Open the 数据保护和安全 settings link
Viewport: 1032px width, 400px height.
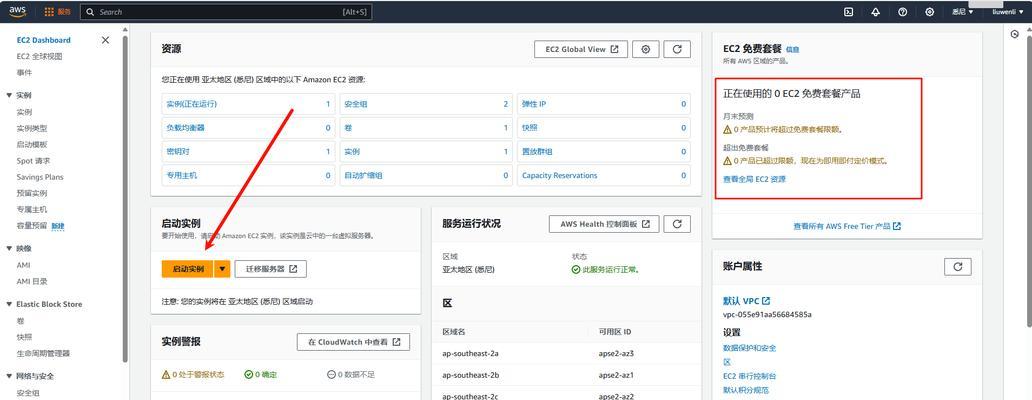pos(750,348)
